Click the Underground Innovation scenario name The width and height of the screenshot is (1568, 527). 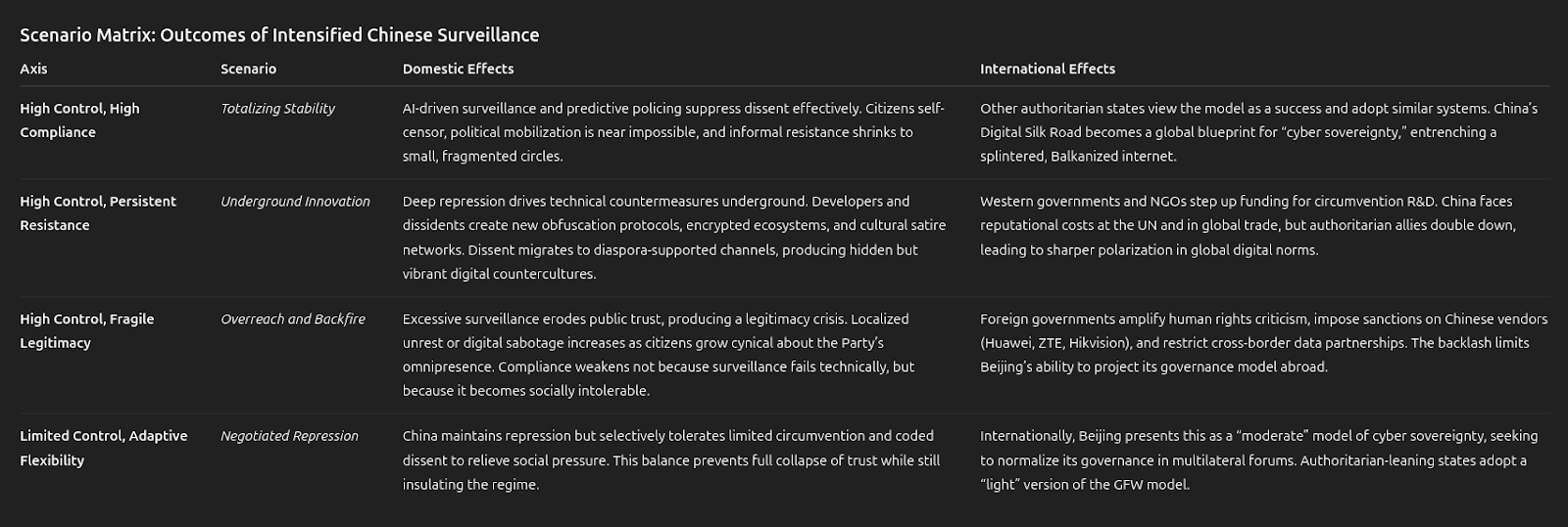point(295,201)
